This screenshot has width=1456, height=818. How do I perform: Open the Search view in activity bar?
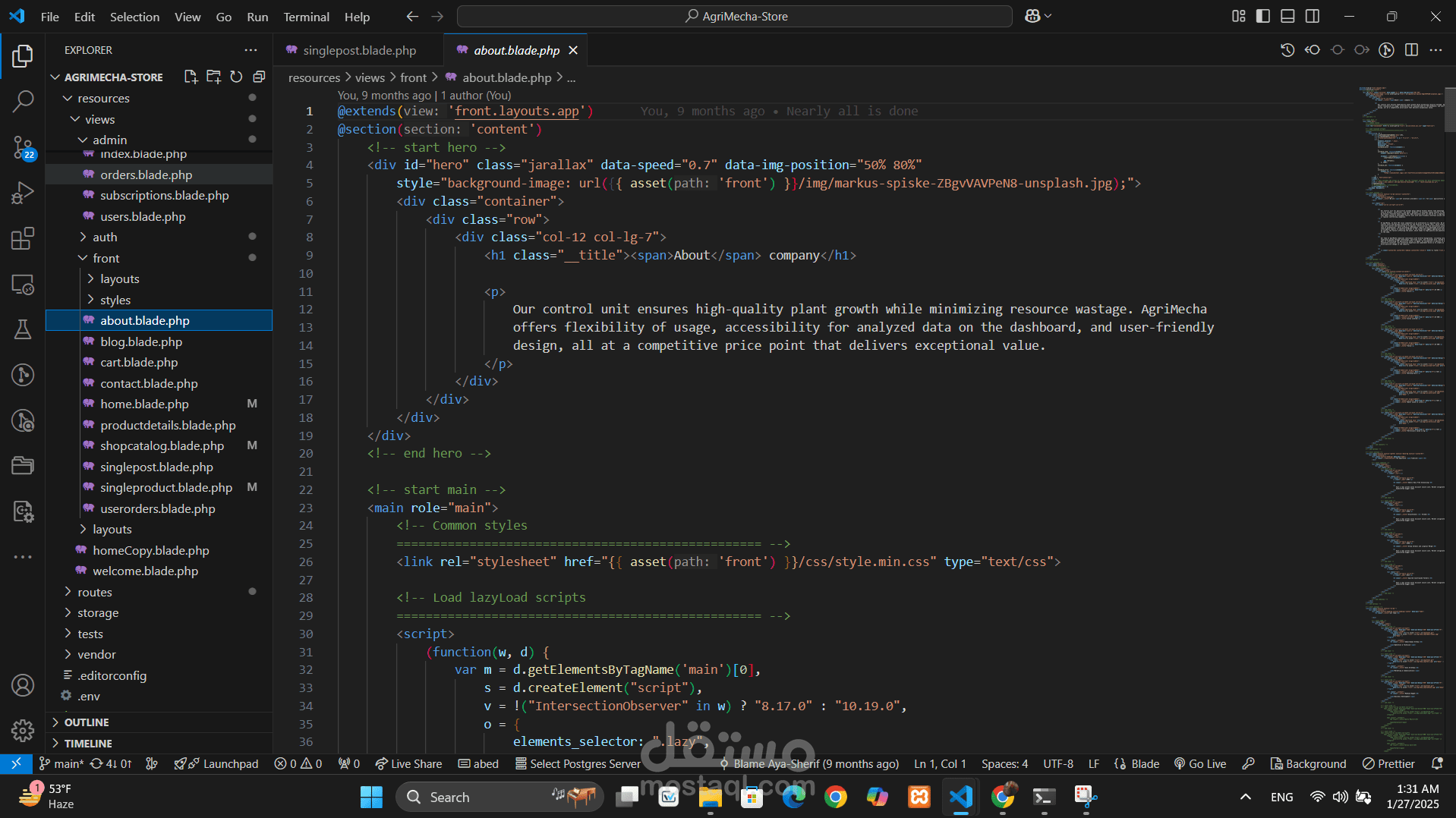click(23, 101)
